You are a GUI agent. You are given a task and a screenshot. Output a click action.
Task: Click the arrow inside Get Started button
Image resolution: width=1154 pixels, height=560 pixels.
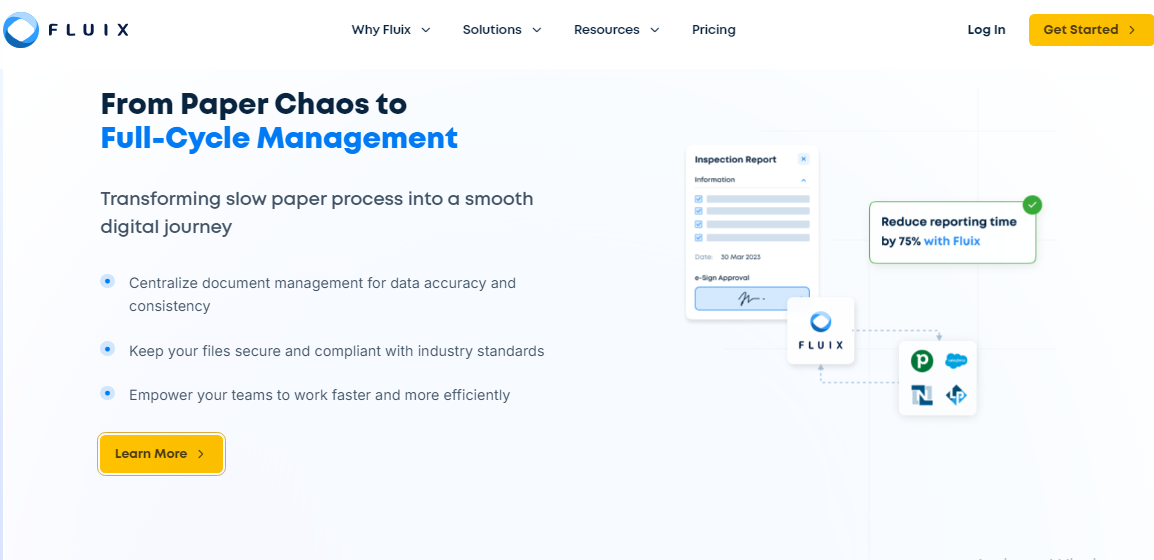pyautogui.click(x=1132, y=30)
